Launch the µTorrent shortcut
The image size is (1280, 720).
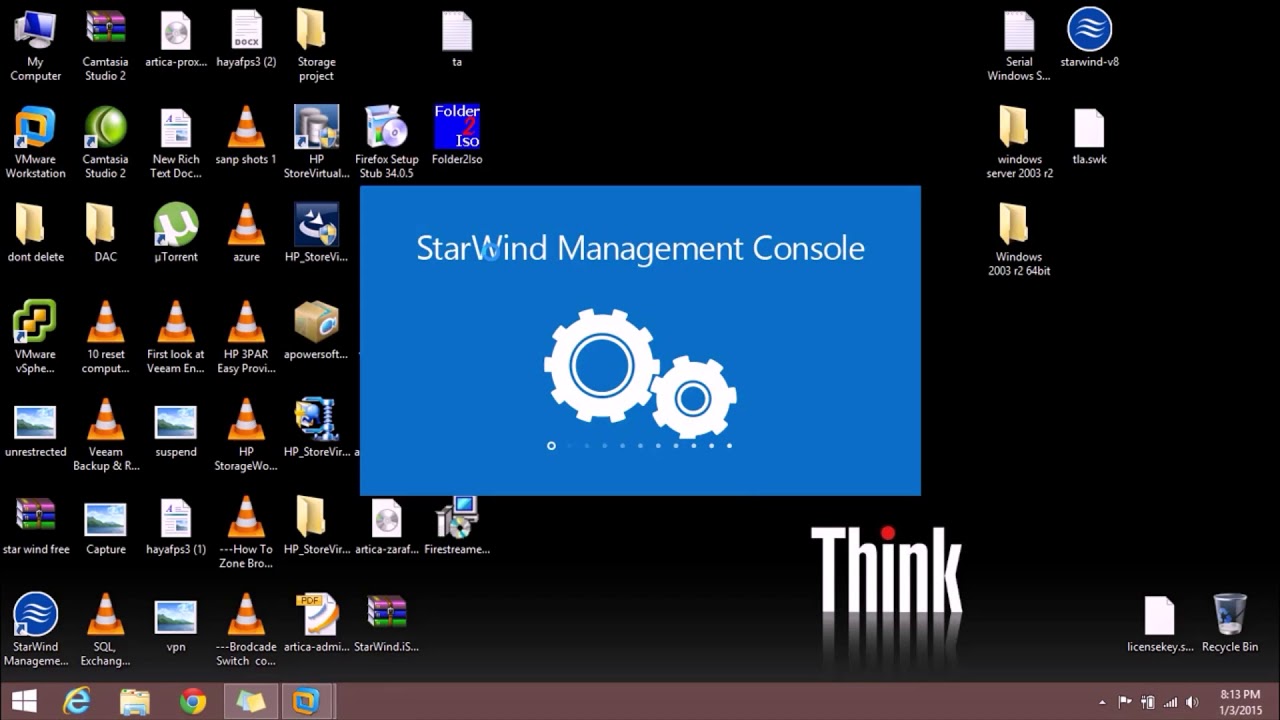click(x=176, y=234)
